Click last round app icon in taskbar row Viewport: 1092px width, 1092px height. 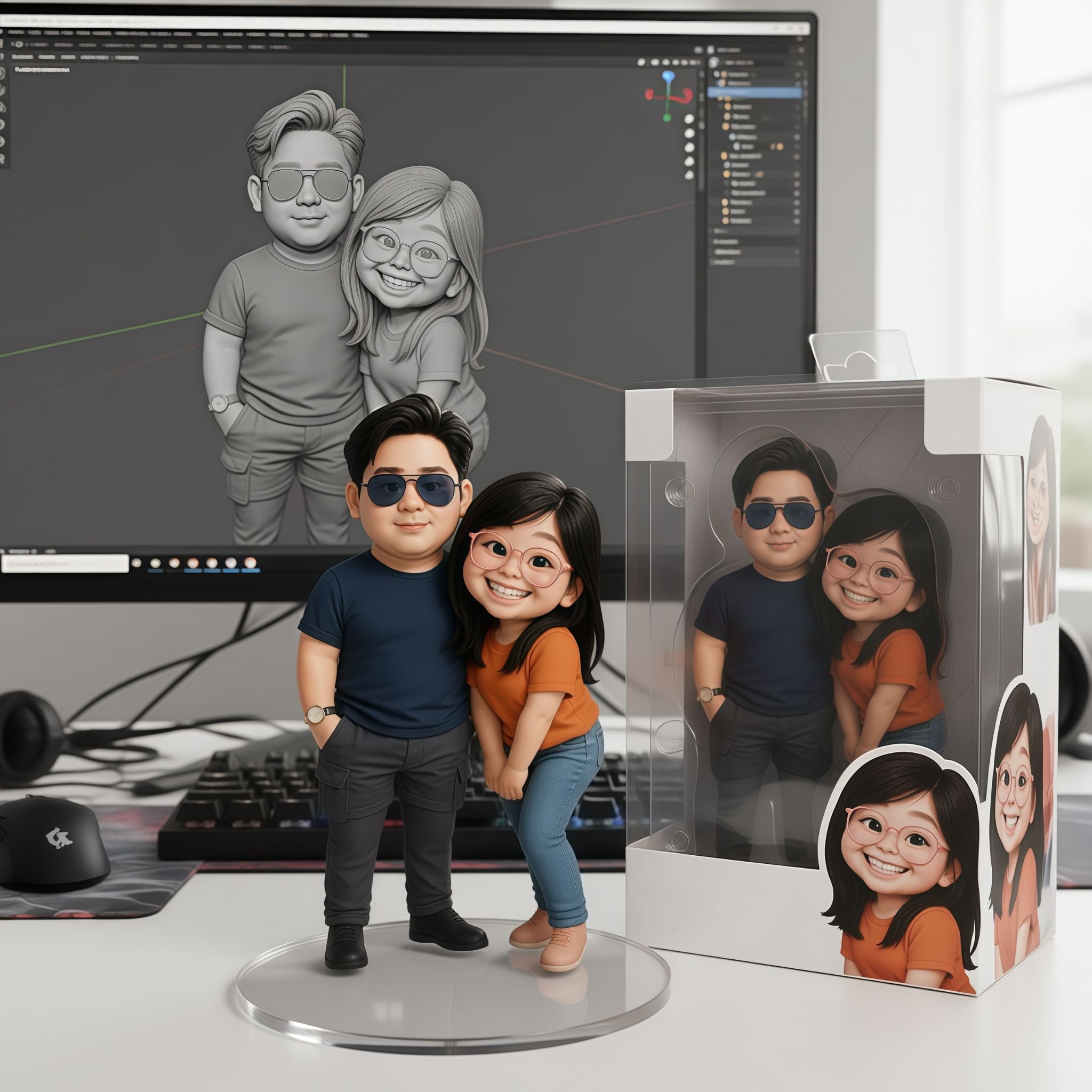point(250,563)
